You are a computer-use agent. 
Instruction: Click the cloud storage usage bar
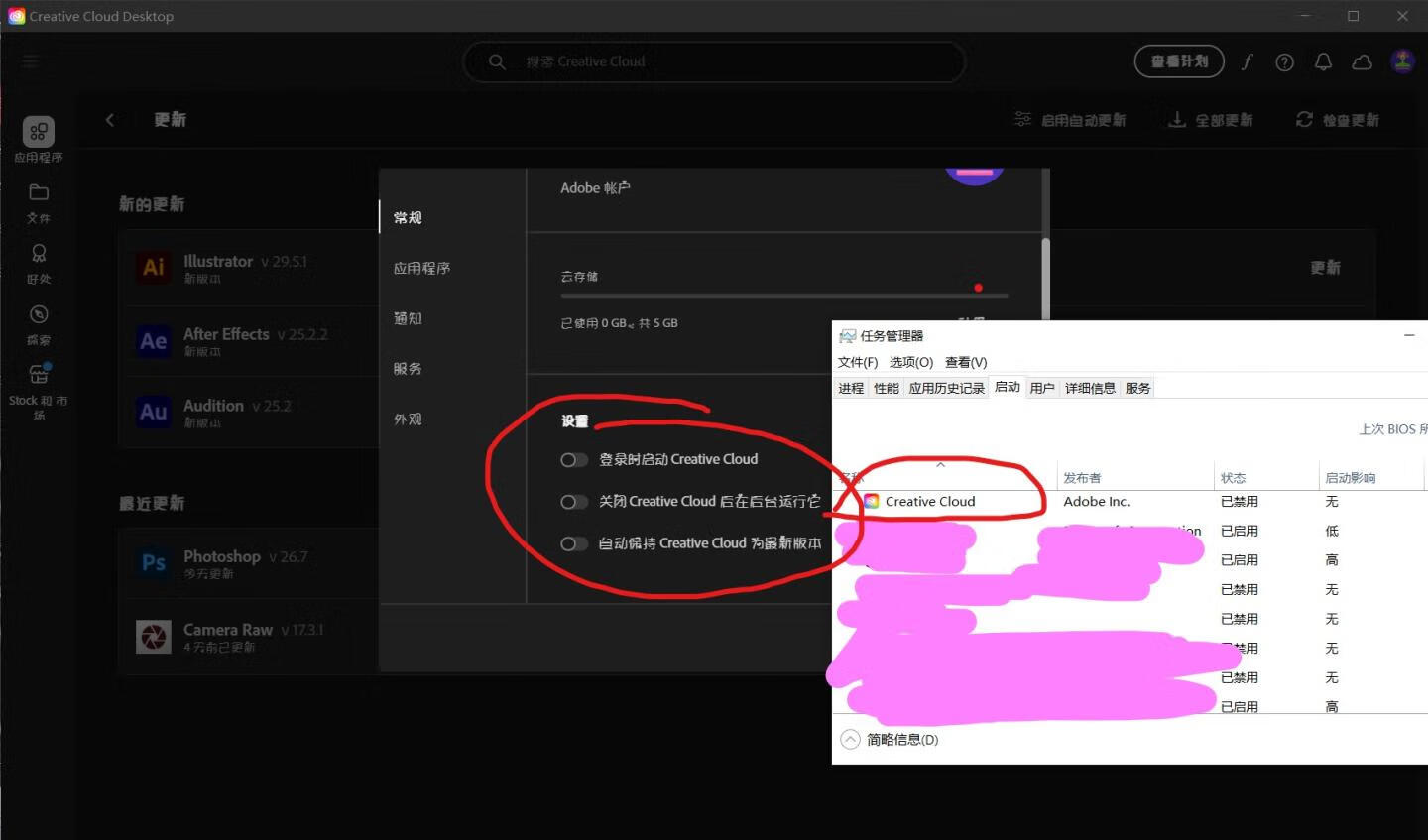pyautogui.click(x=784, y=296)
